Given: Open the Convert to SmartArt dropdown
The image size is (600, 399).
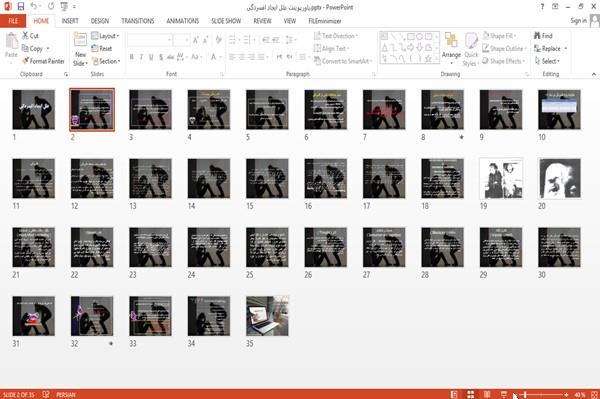Looking at the screenshot, I should click(343, 61).
